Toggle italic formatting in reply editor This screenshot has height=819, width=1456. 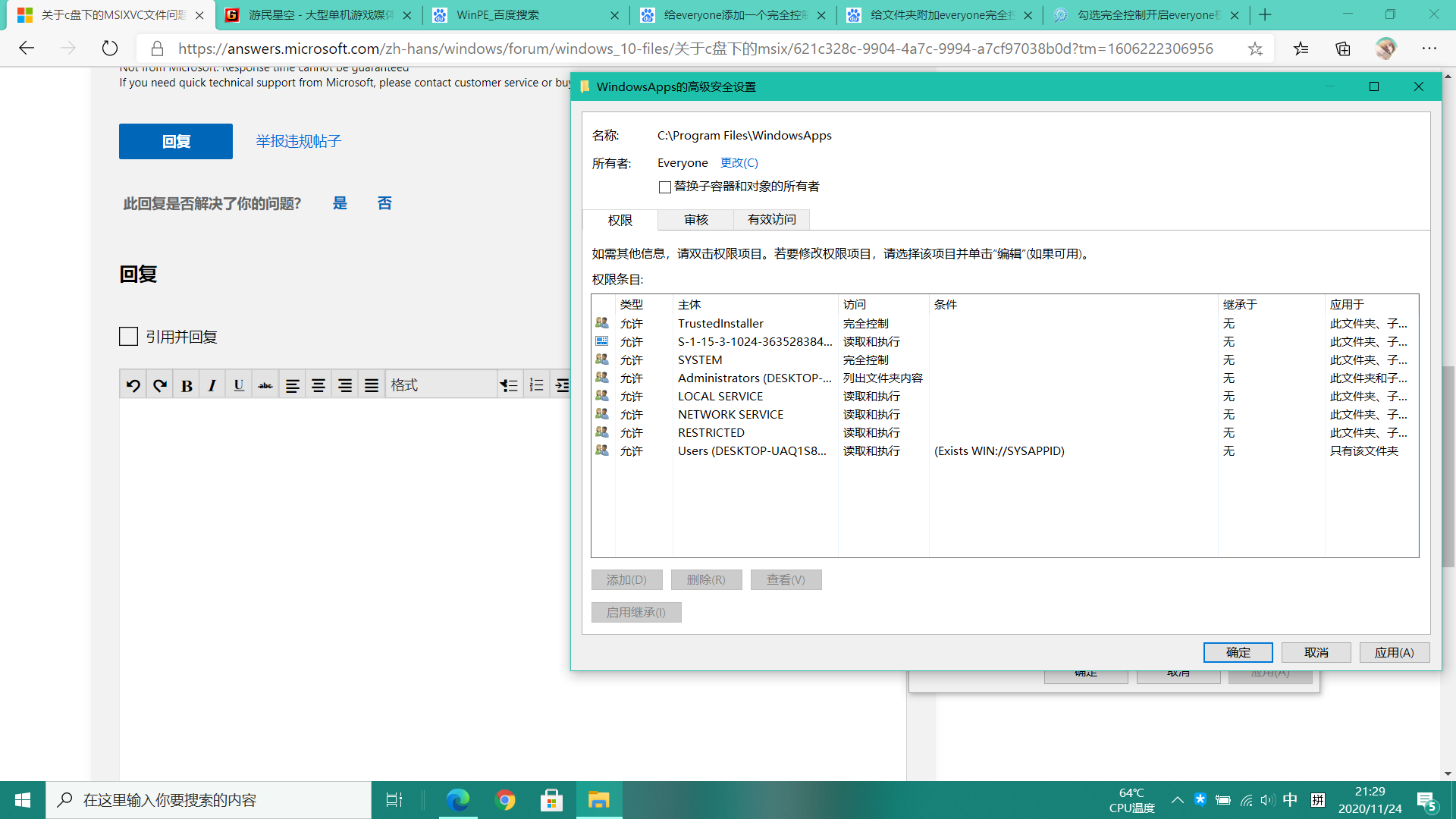tap(212, 385)
